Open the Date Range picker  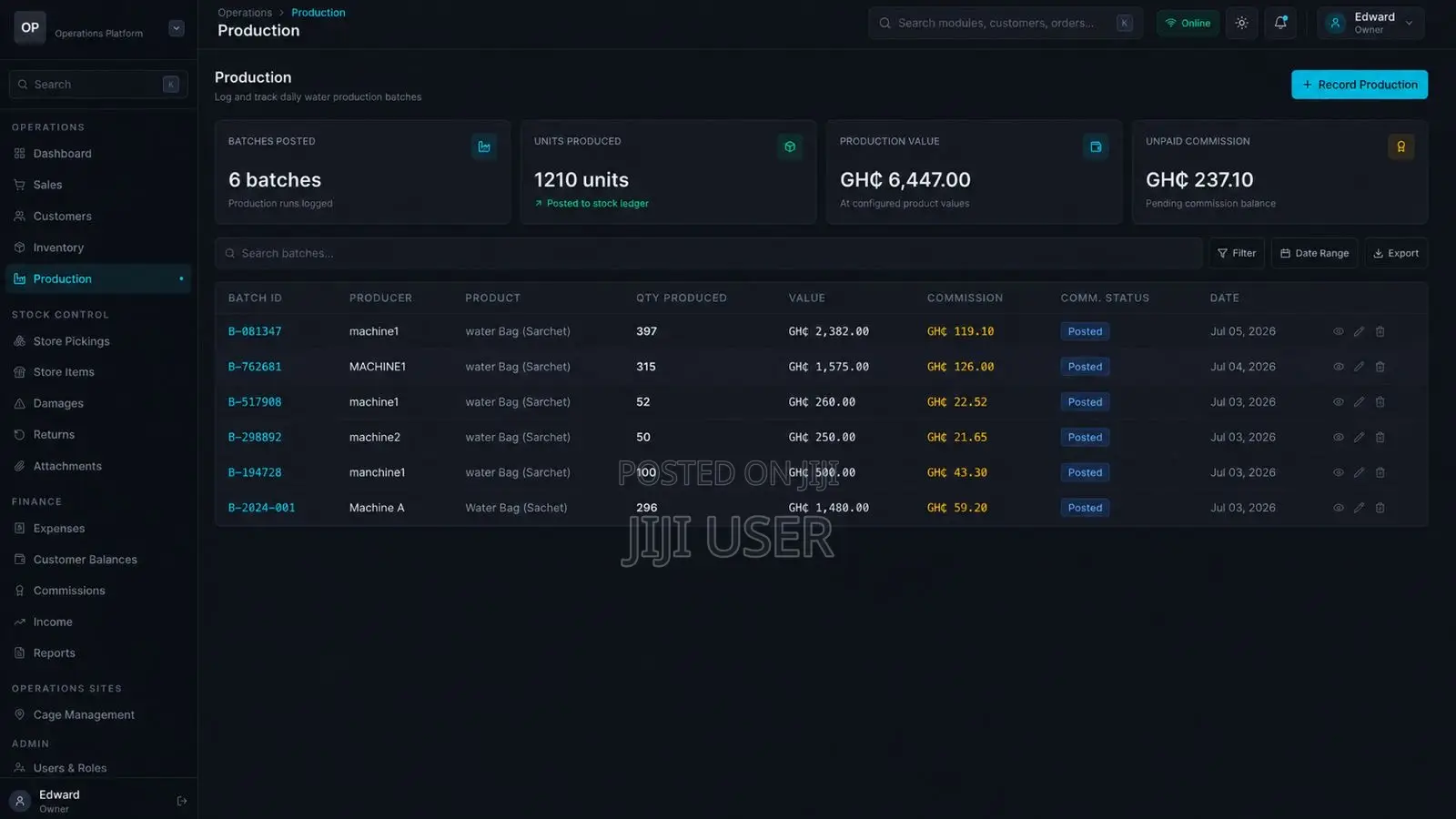tap(1314, 254)
